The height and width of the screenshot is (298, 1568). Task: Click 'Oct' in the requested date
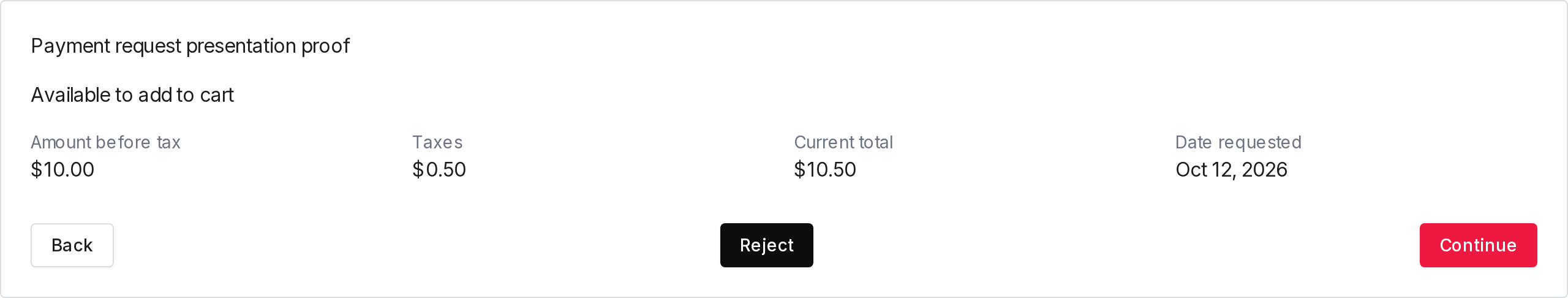[1191, 169]
